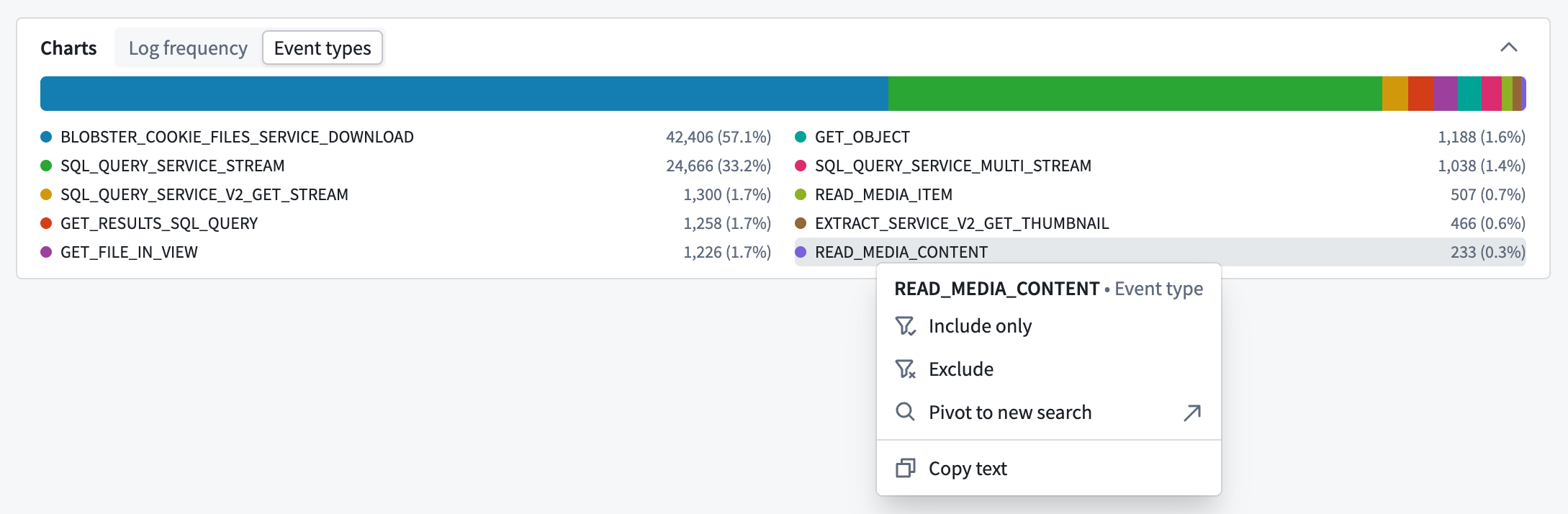Viewport: 1568px width, 514px height.
Task: Click olive dot next to READ_MEDIA_ITEM
Action: tap(801, 194)
